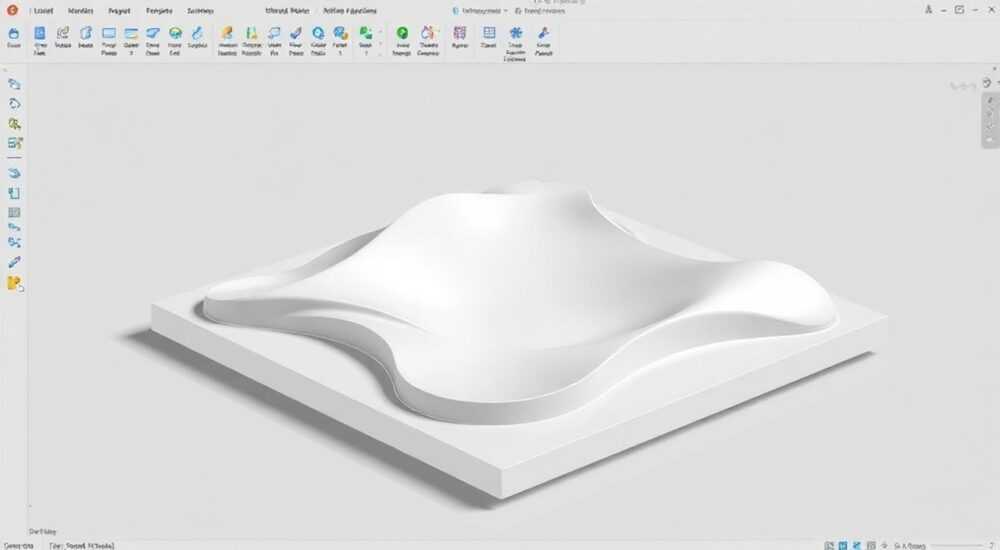Viewport: 1000px width, 550px height.
Task: Click the green vertical bars ribbon icon
Action: point(251,33)
